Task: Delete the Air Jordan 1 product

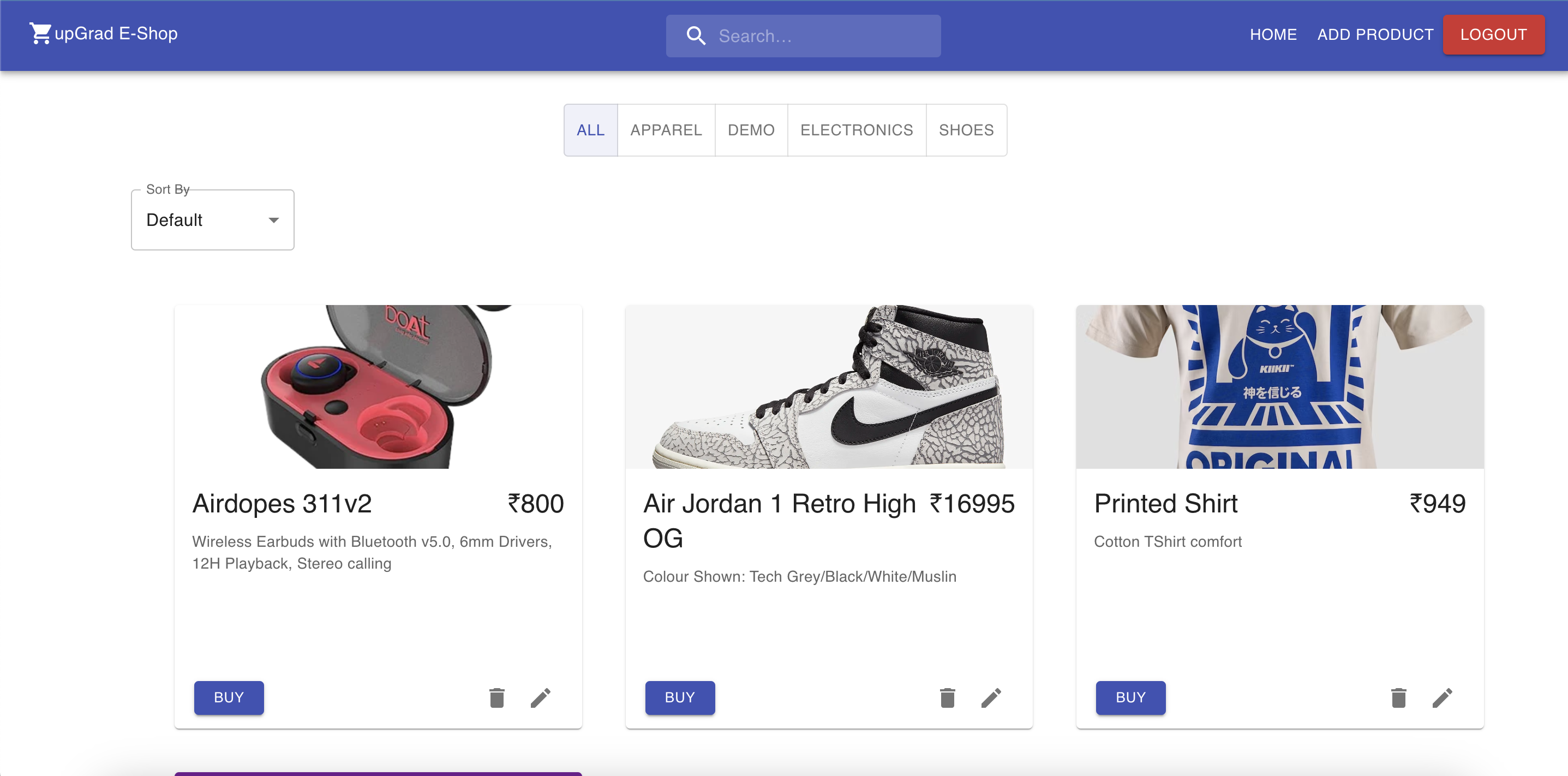Action: (x=947, y=697)
